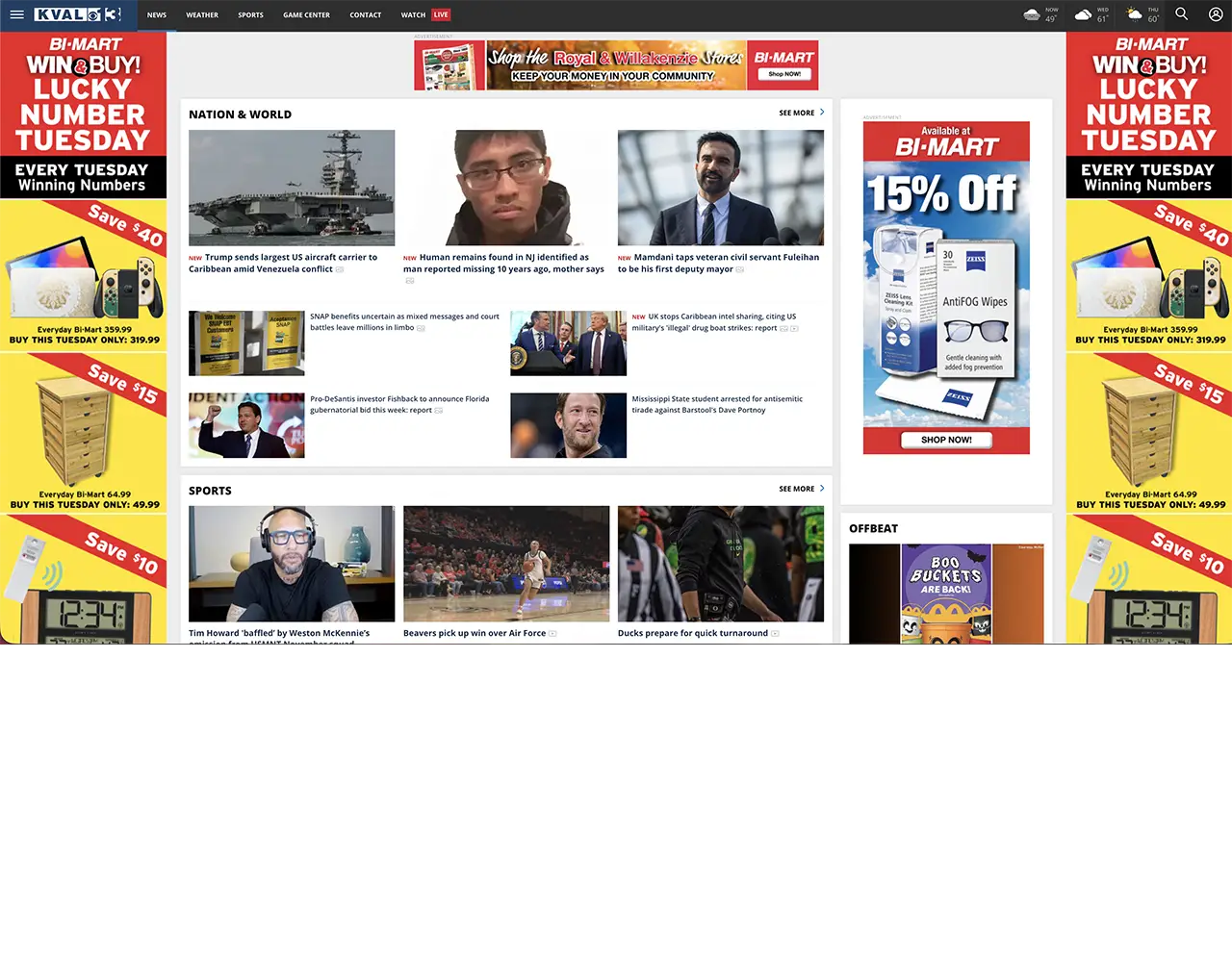Read Trump sends largest US aircraft carrier story
This screenshot has height=962, width=1232.
(283, 264)
